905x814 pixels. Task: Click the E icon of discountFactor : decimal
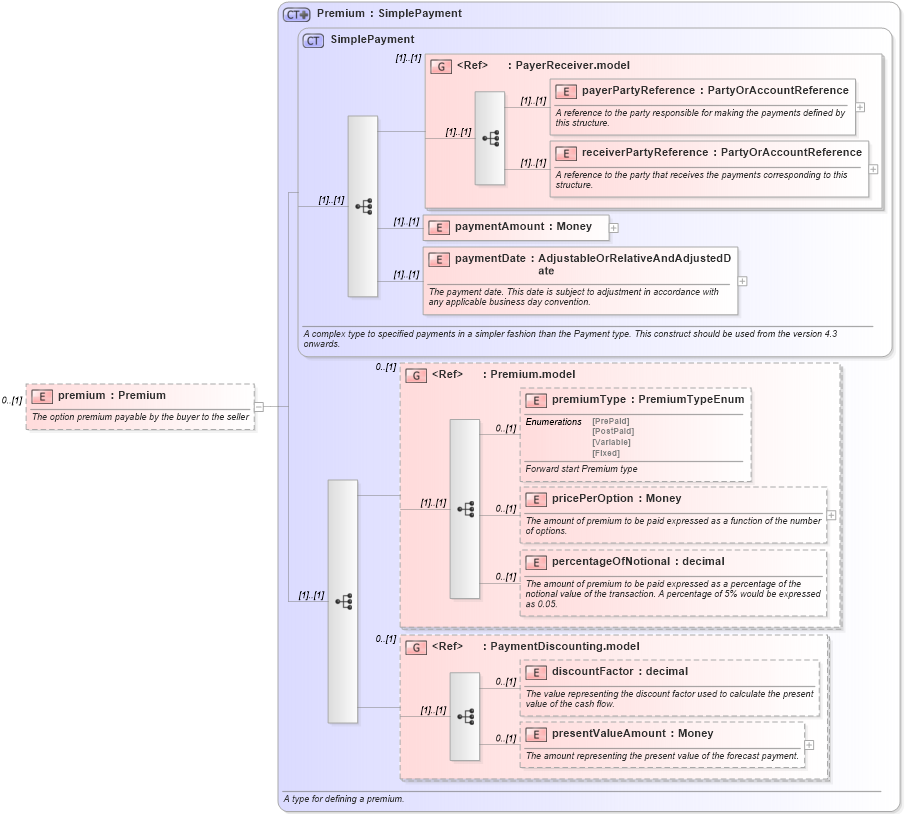(535, 673)
